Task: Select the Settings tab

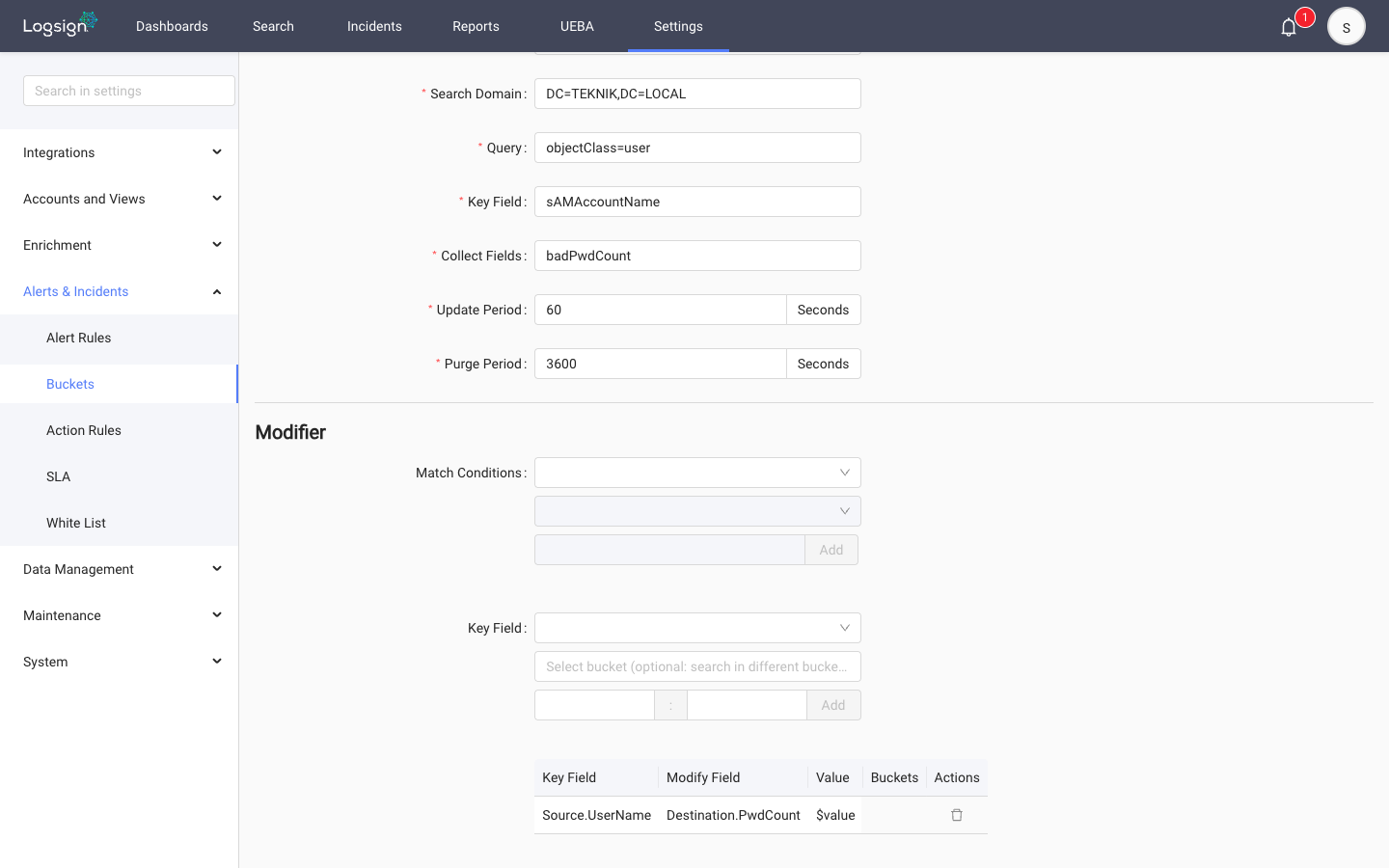Action: [x=678, y=26]
